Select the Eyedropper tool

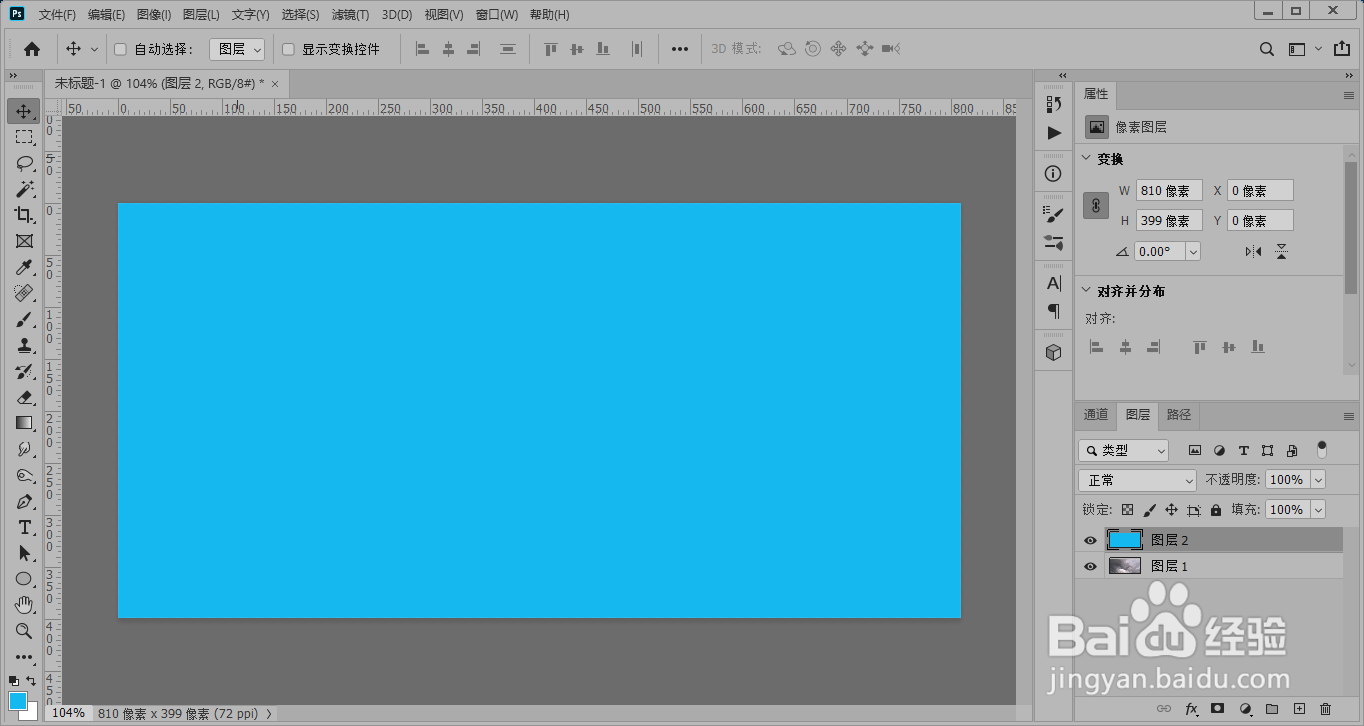tap(24, 267)
